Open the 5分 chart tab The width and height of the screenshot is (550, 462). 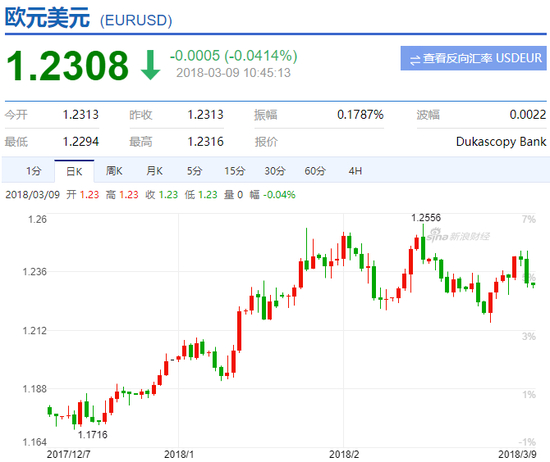(194, 171)
